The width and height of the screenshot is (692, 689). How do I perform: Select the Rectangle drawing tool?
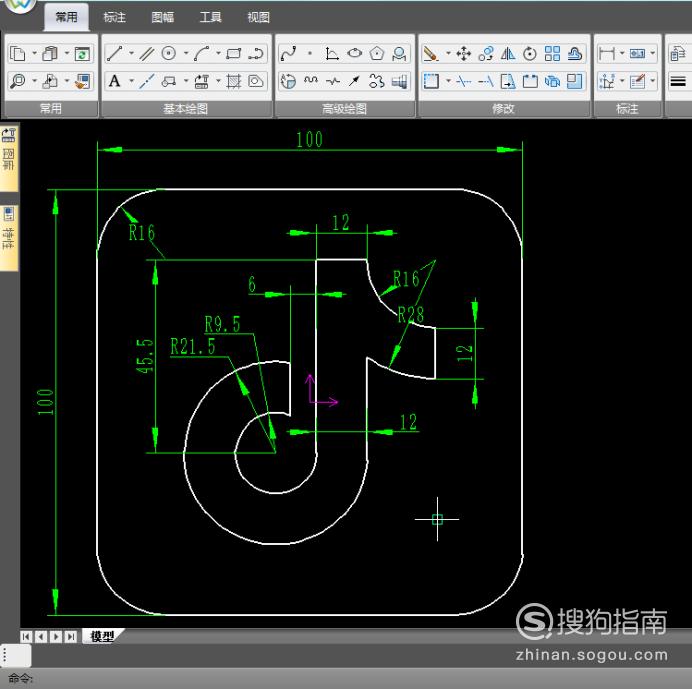point(233,54)
